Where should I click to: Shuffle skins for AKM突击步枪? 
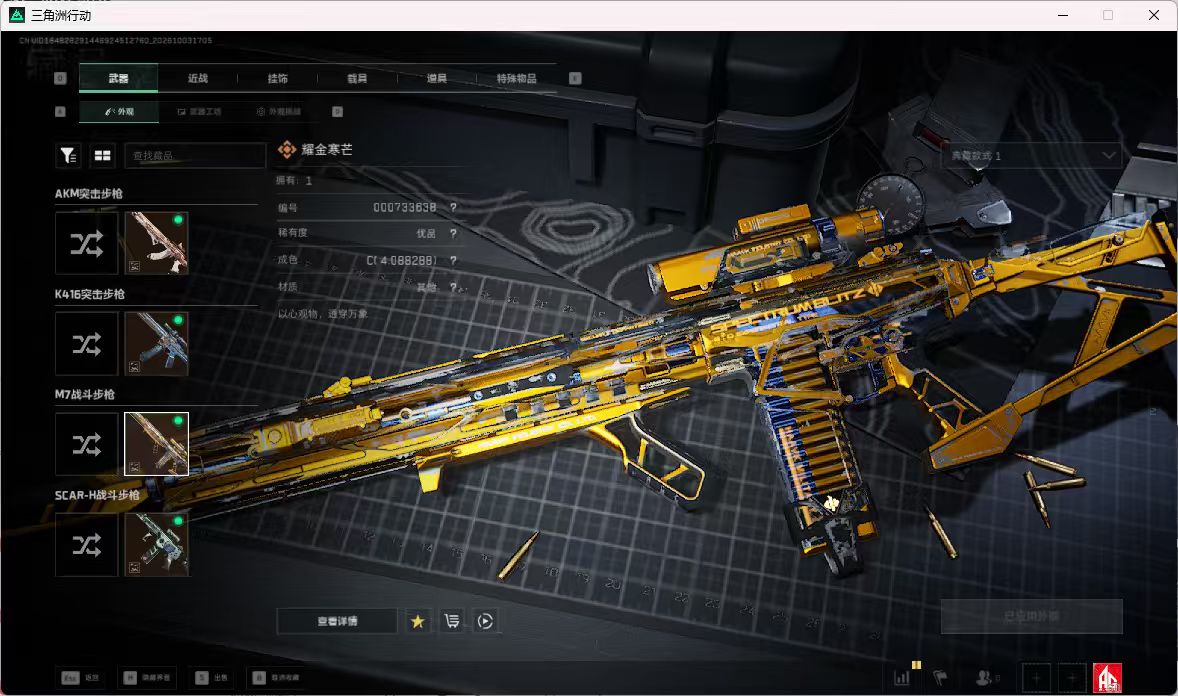pos(86,243)
